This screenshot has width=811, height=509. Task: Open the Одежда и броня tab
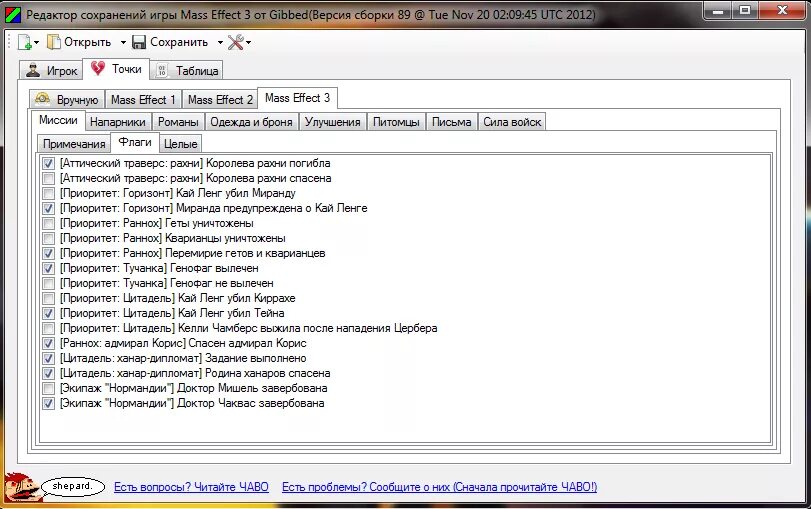pyautogui.click(x=251, y=122)
